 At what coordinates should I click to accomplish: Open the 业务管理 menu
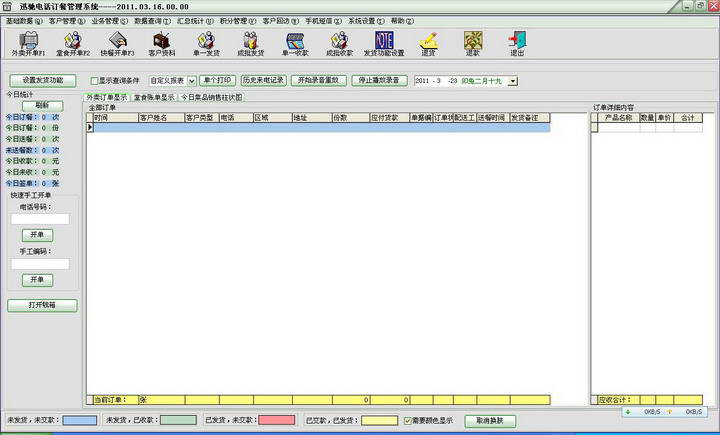[x=109, y=21]
